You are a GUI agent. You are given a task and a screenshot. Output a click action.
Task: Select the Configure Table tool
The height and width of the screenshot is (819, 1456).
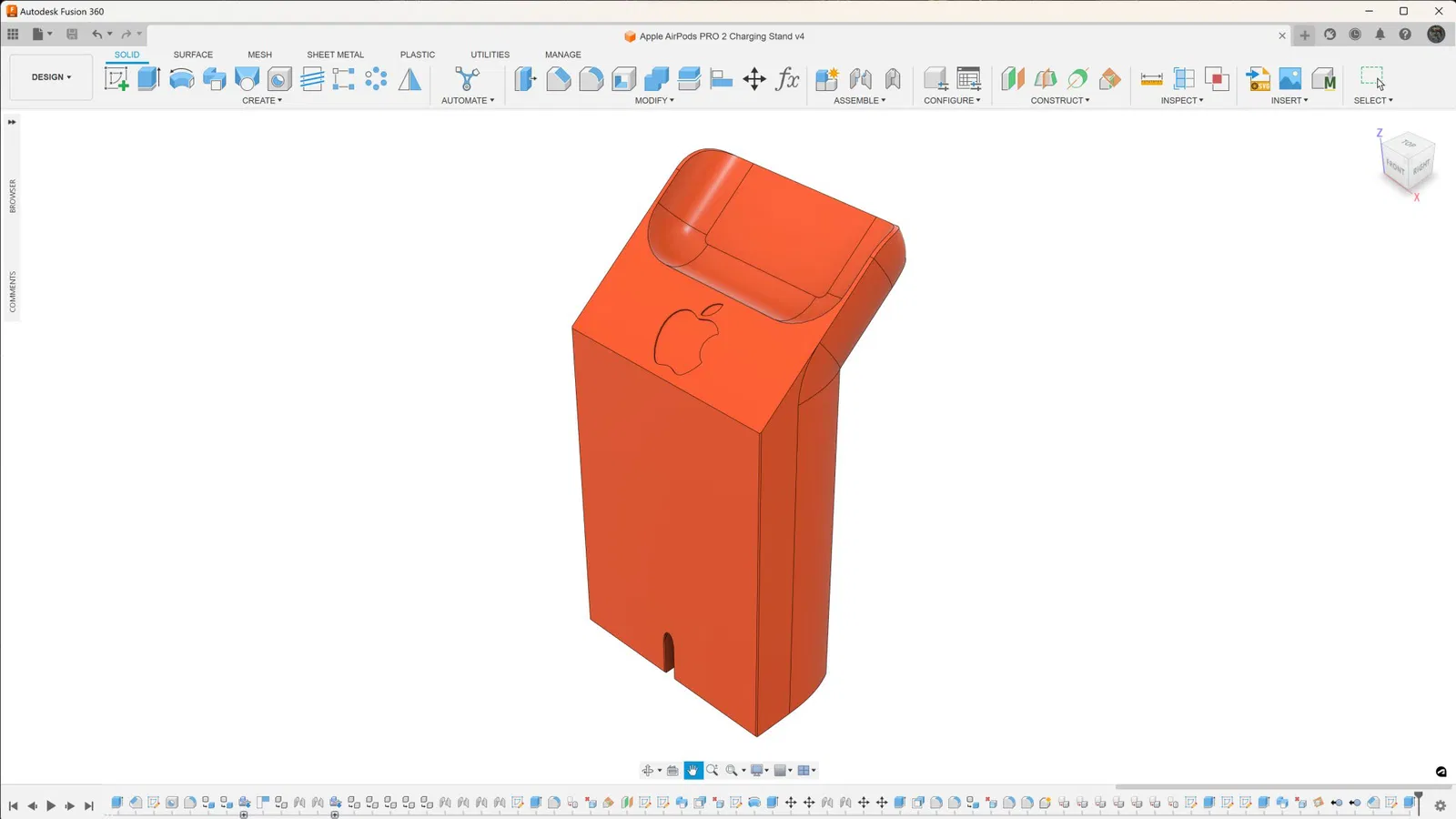click(969, 79)
